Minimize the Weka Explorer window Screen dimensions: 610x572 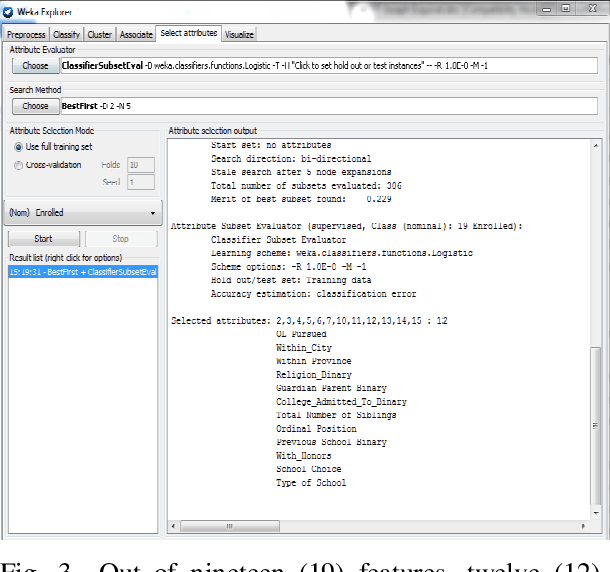tap(546, 9)
